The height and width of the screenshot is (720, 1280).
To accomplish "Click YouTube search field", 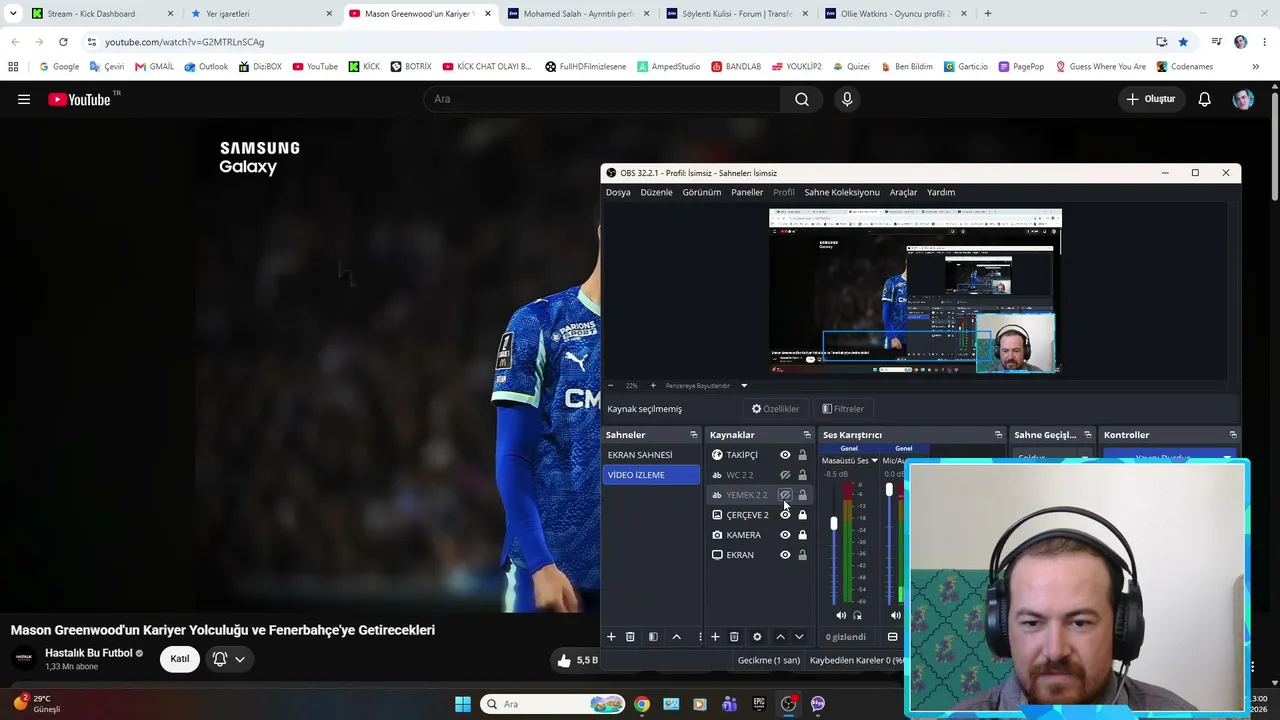I will pyautogui.click(x=603, y=99).
